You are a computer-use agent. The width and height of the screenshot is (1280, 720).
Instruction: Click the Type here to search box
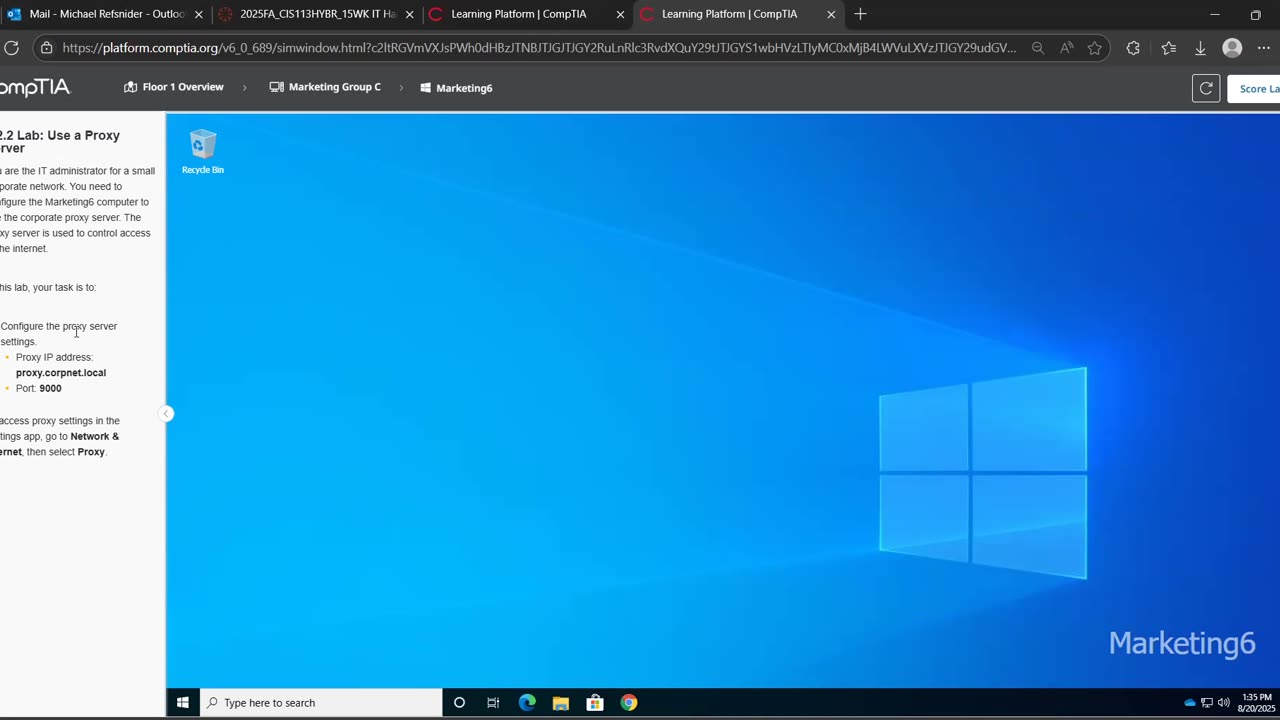click(321, 703)
